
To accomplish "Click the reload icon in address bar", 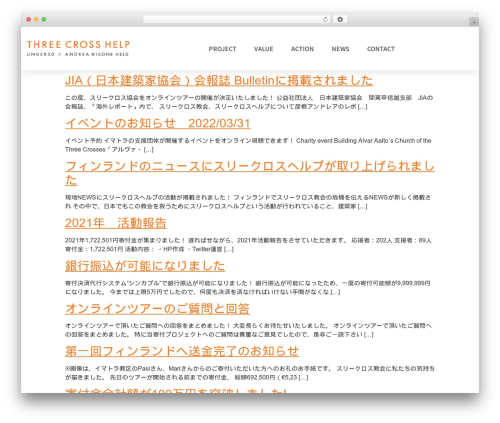I will (325, 20).
